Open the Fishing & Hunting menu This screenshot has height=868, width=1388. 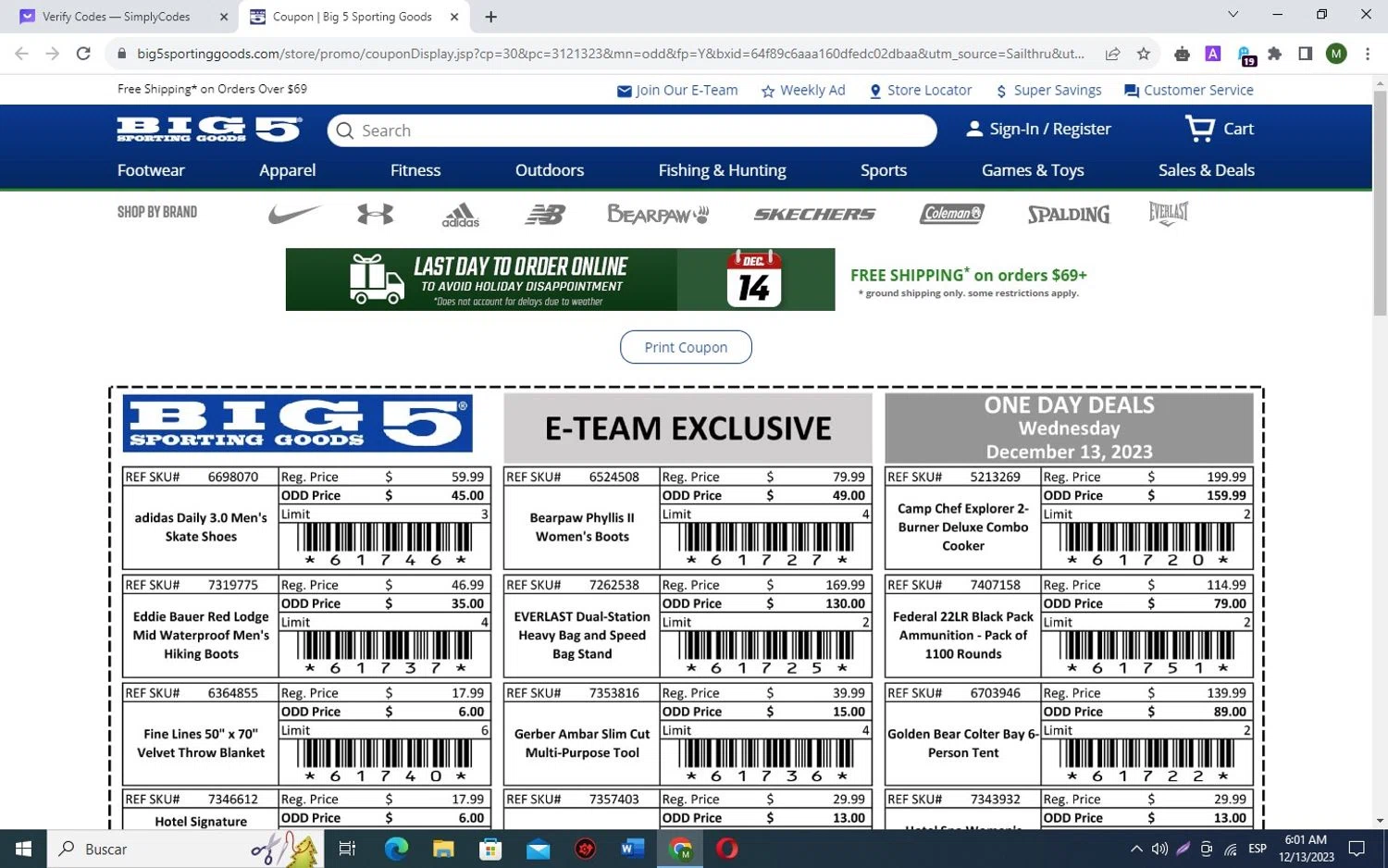[723, 170]
